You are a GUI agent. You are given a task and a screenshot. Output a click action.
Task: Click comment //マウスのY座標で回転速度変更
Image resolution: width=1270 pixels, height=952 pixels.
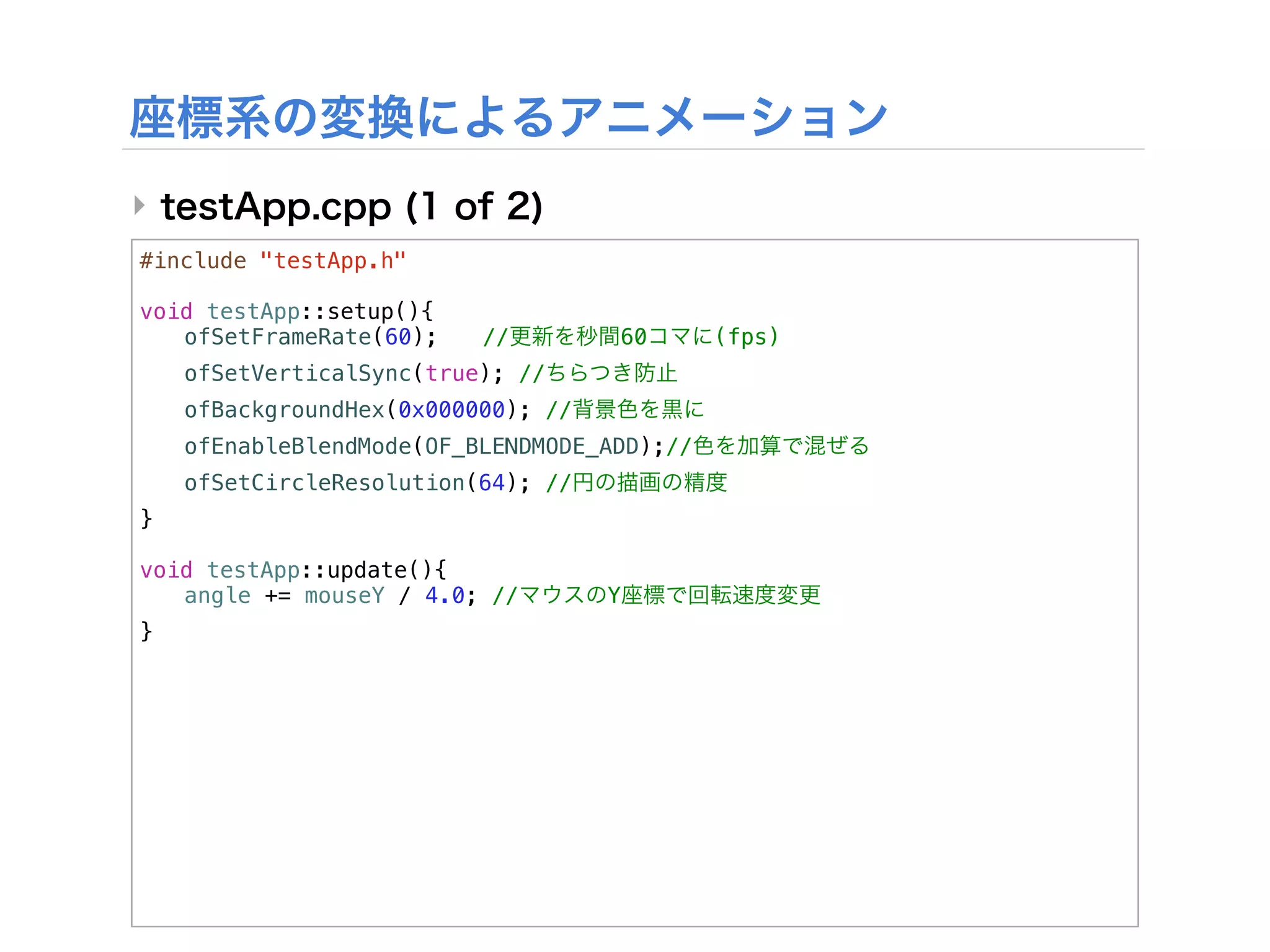click(656, 596)
